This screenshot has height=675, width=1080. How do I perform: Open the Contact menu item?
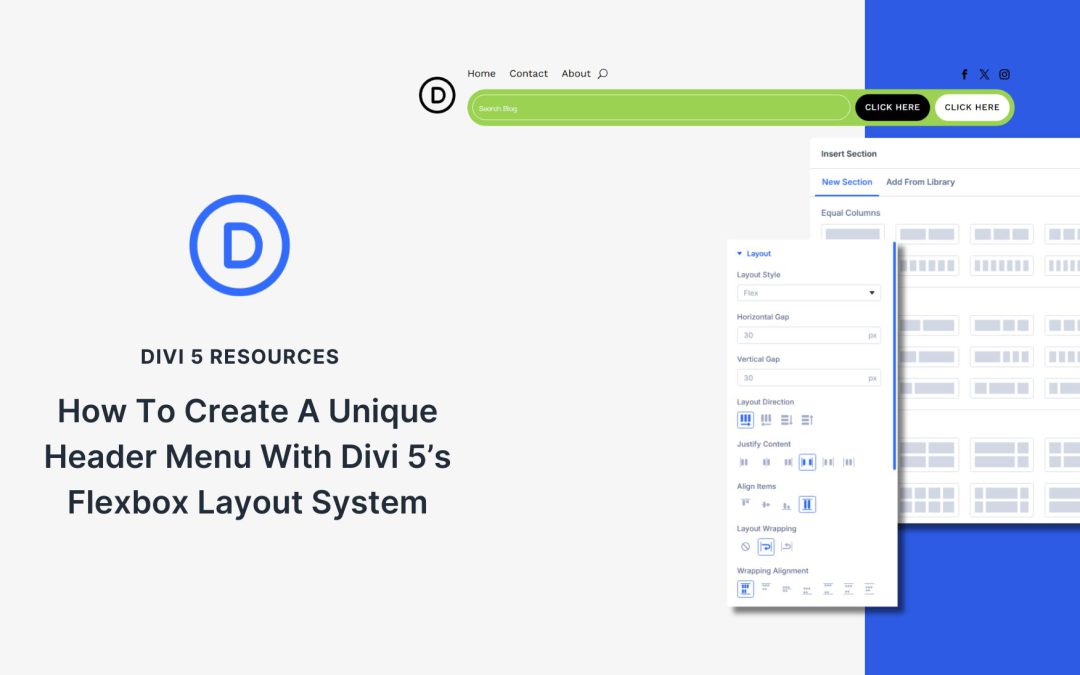528,74
